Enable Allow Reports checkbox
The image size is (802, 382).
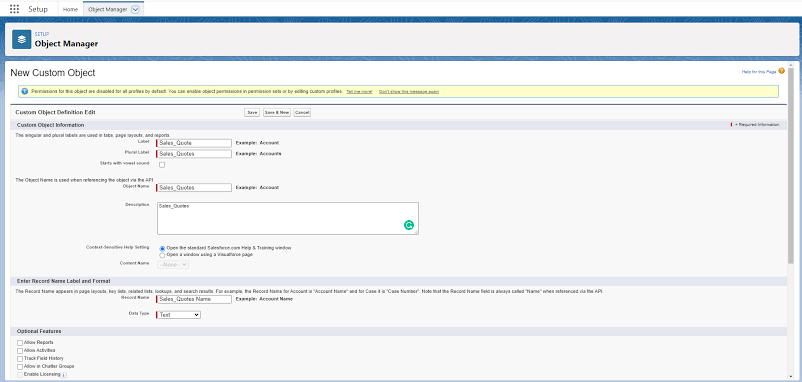click(x=20, y=343)
